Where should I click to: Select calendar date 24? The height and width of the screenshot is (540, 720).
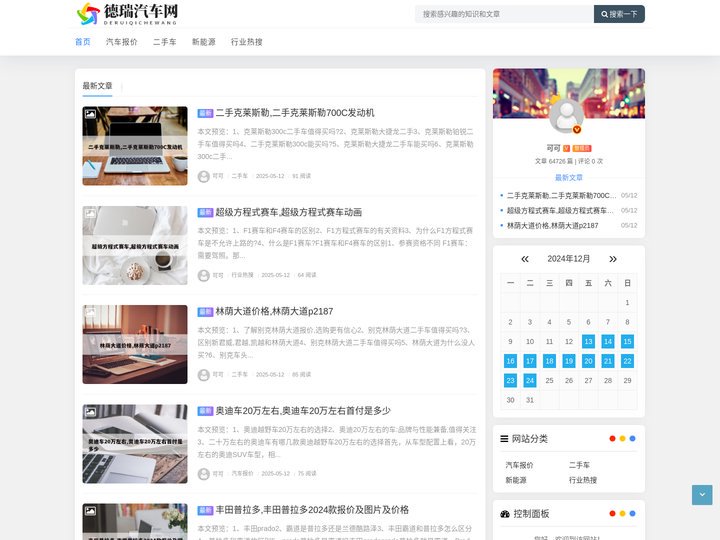[530, 380]
